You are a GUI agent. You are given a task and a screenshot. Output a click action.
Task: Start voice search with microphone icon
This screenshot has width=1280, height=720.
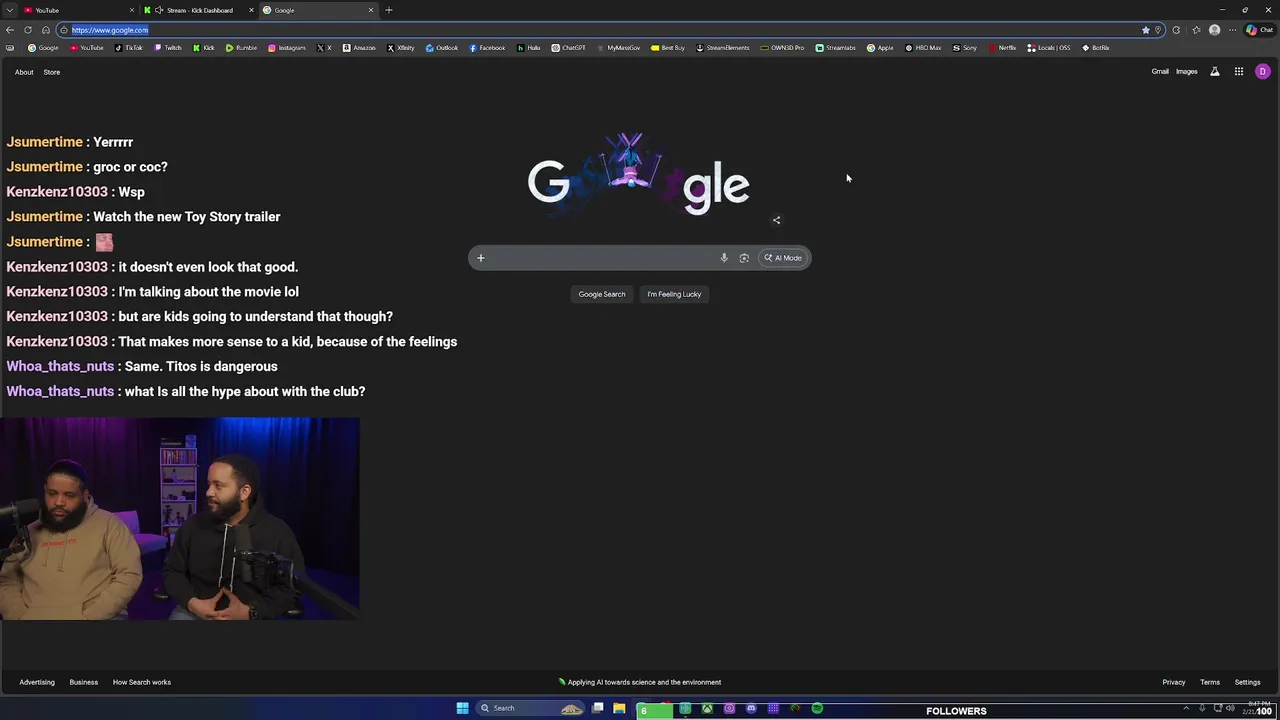[x=724, y=258]
